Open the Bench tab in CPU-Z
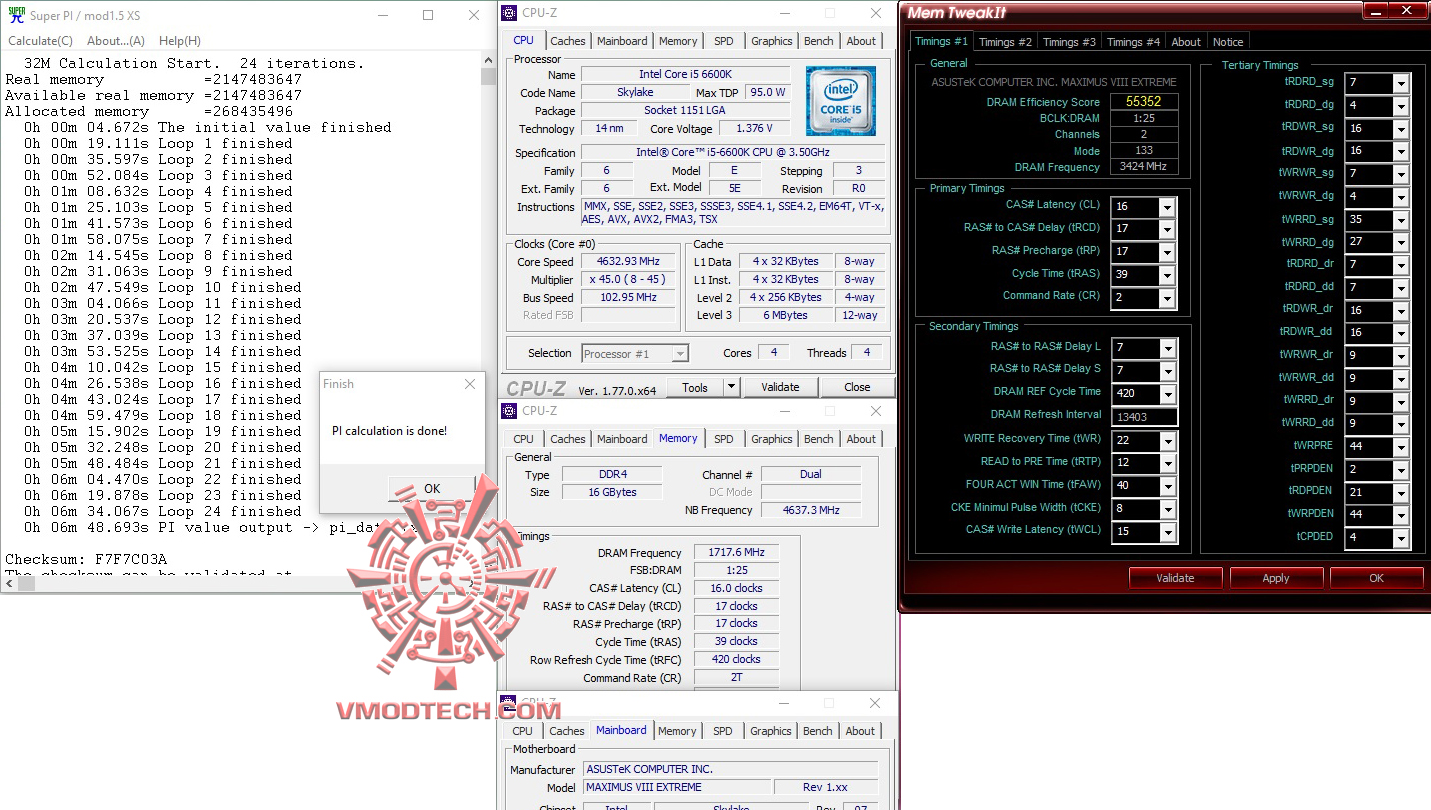 tap(818, 41)
